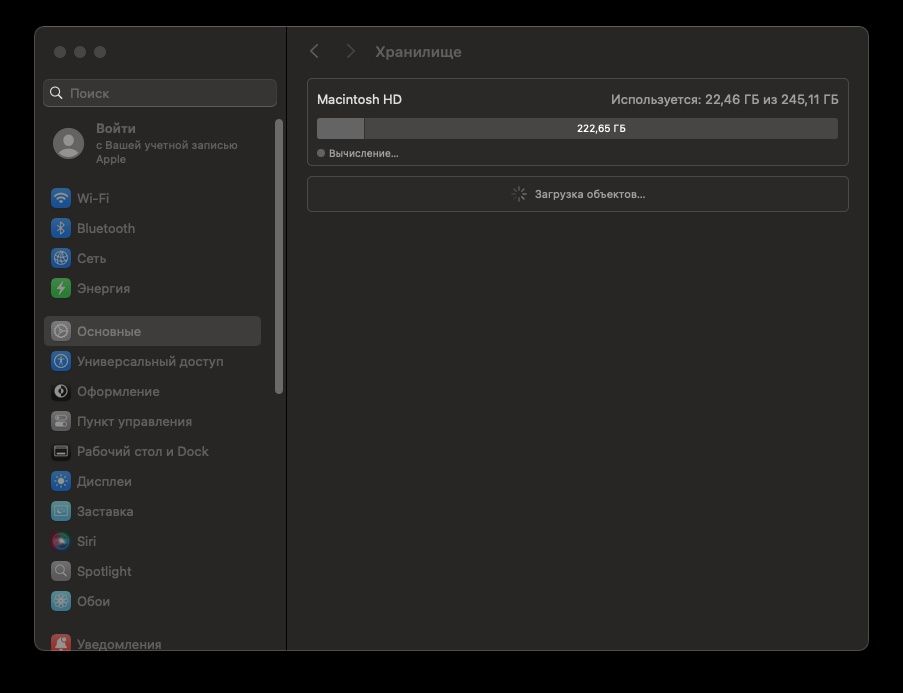Click the Bluetooth icon in sidebar

click(60, 228)
